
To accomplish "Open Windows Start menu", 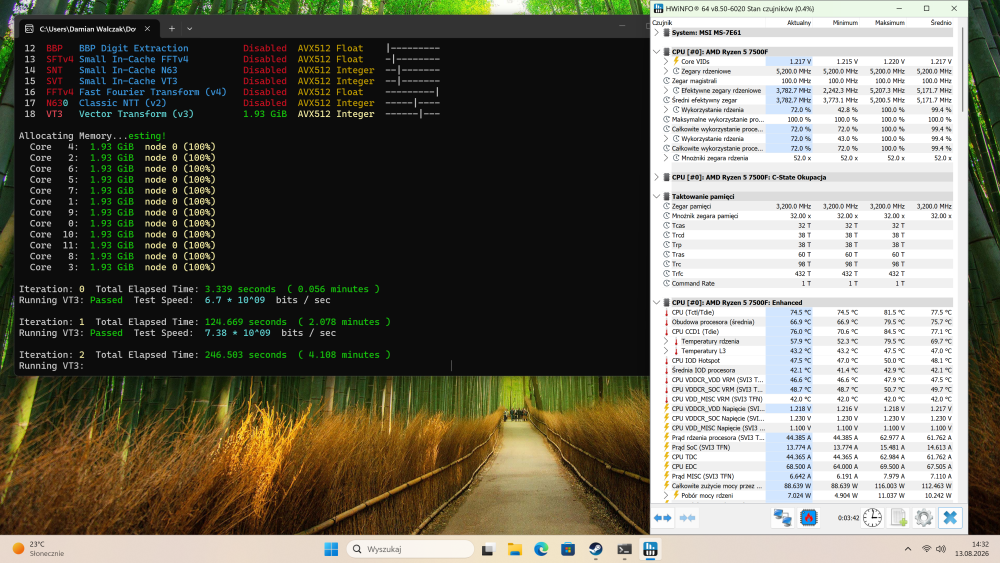I will tap(331, 549).
